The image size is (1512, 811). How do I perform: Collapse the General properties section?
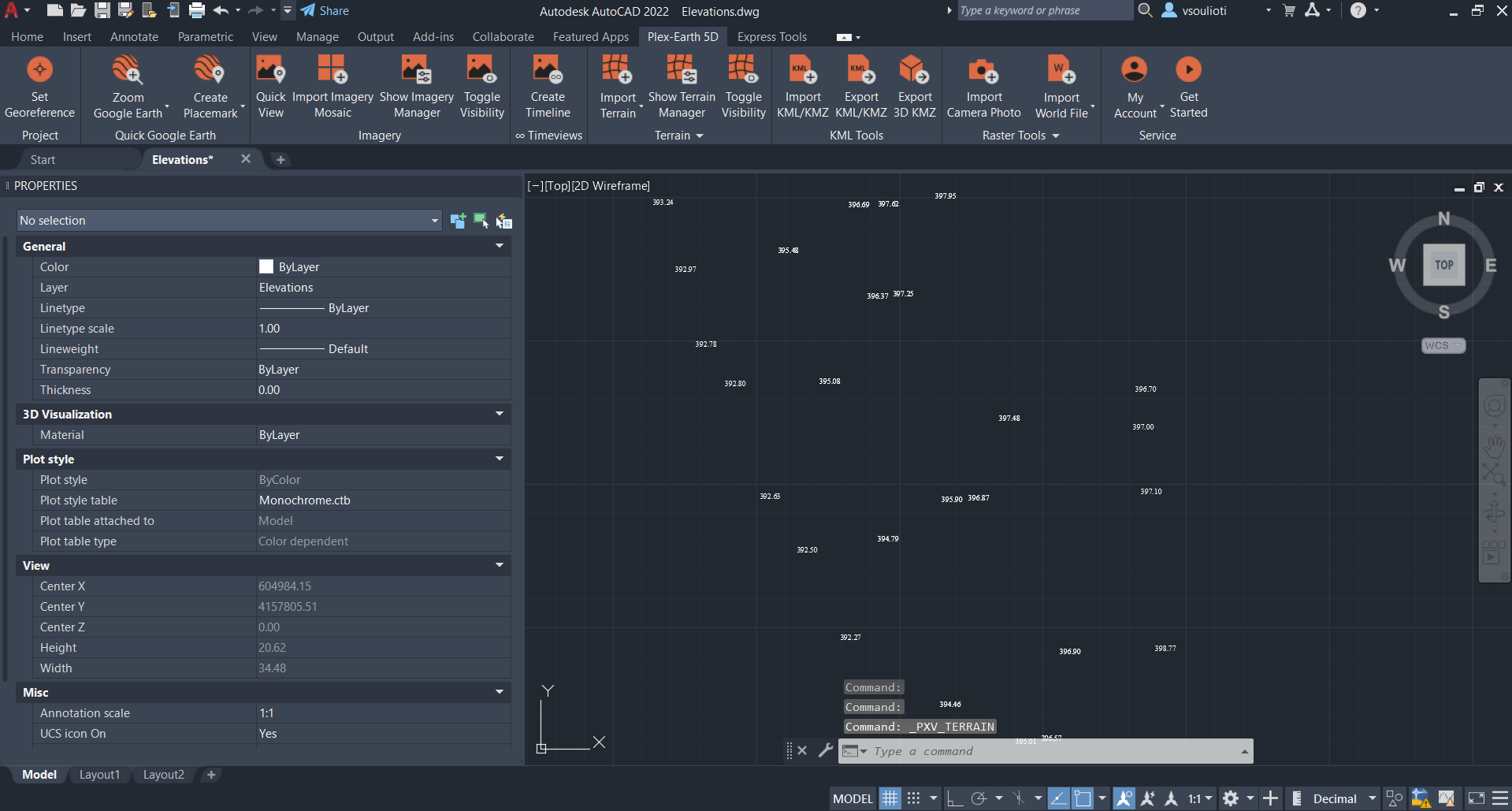(499, 247)
